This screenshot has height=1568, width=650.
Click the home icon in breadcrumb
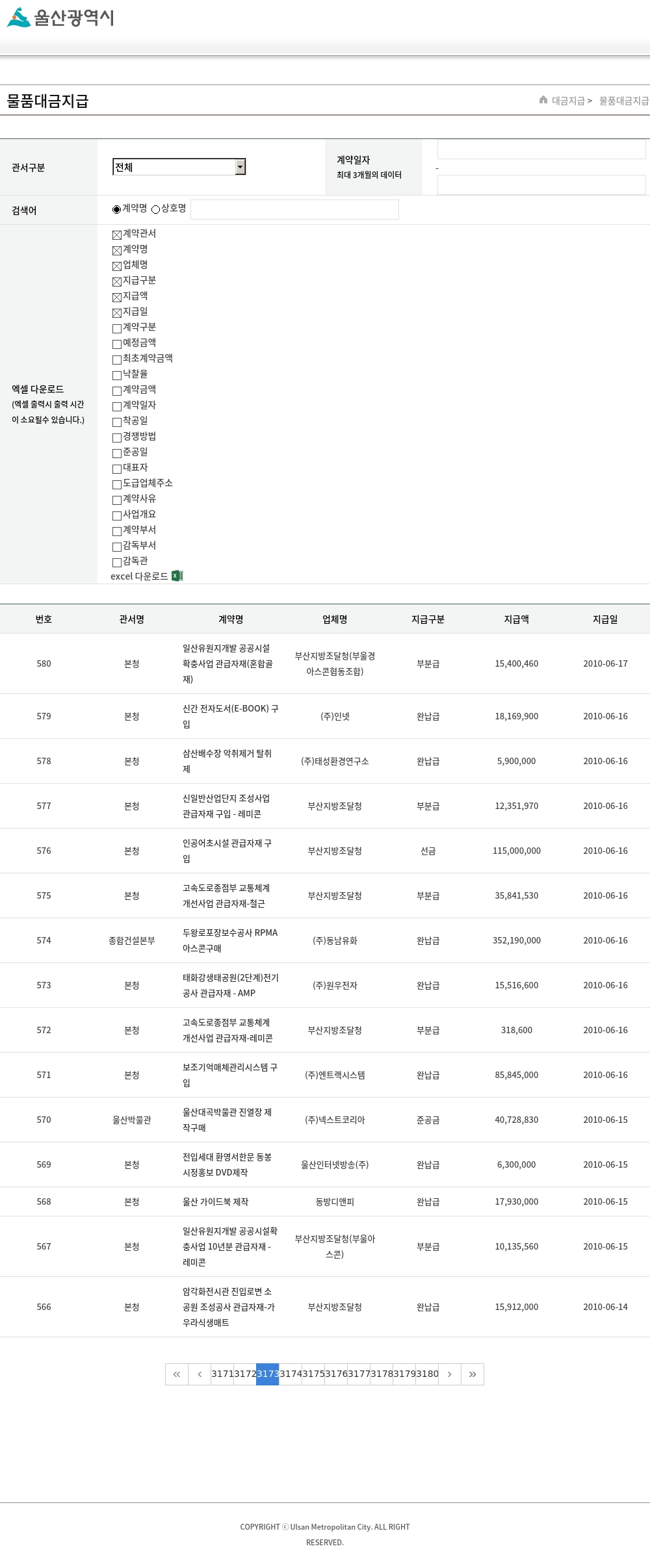[x=543, y=100]
